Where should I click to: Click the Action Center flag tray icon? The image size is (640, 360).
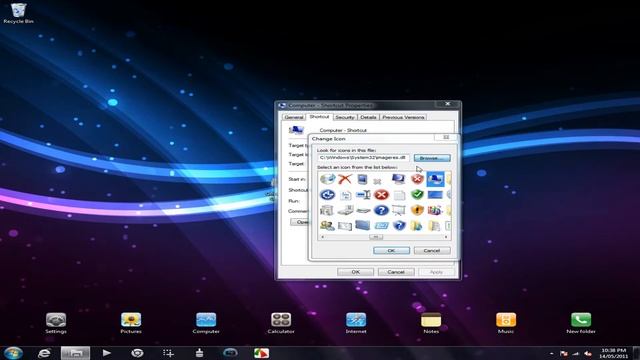564,353
